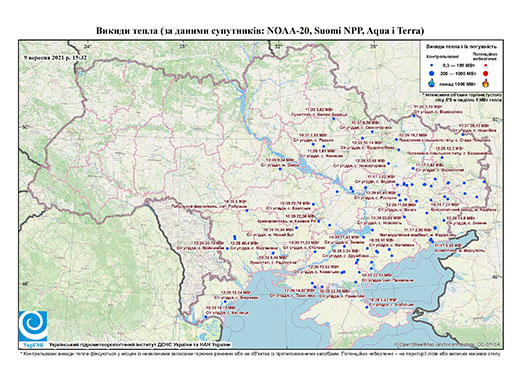
Task: Click the blue marker beside 22,76 МВт label
Action: [x=314, y=204]
